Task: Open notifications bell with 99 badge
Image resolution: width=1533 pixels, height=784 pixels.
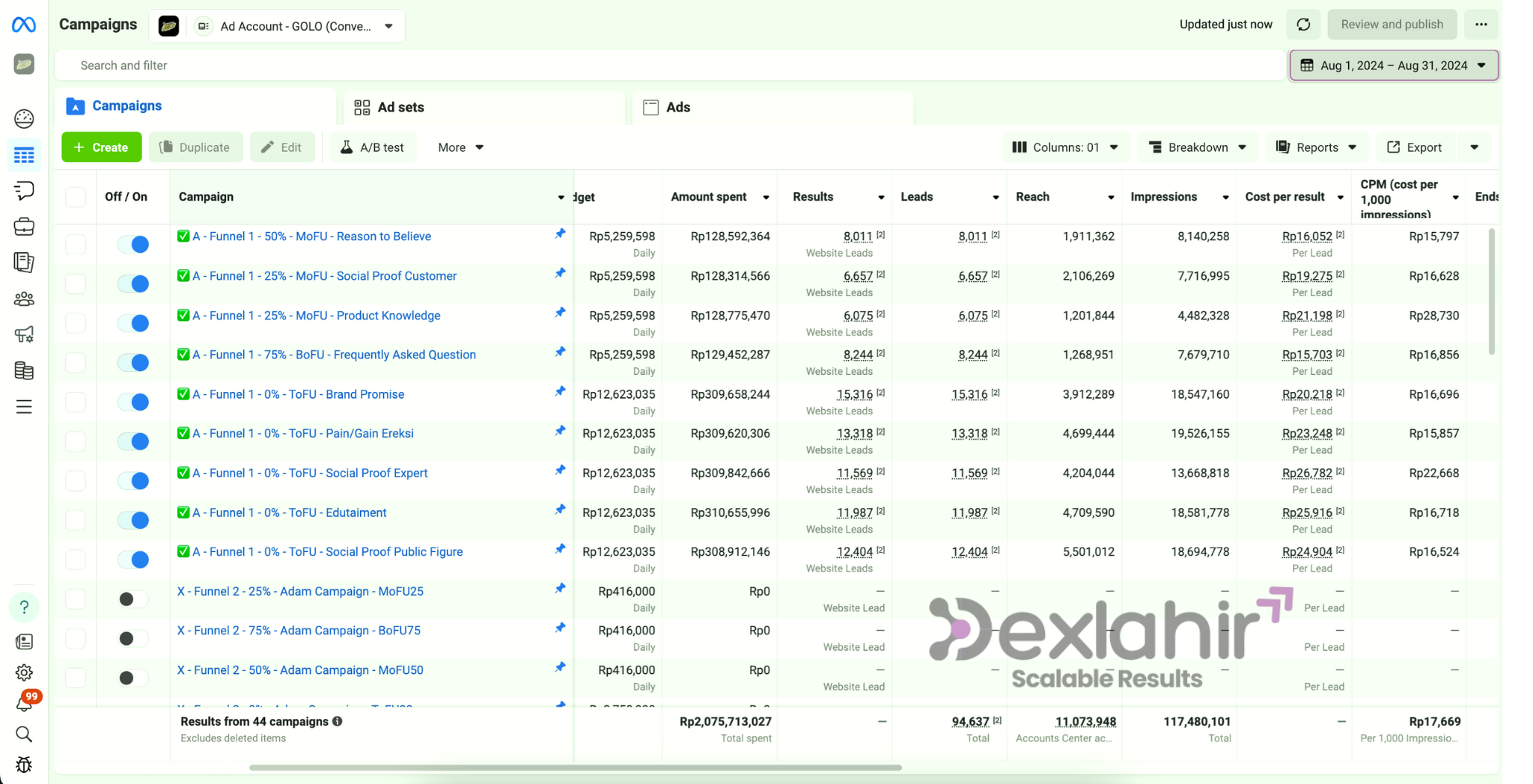Action: click(25, 702)
